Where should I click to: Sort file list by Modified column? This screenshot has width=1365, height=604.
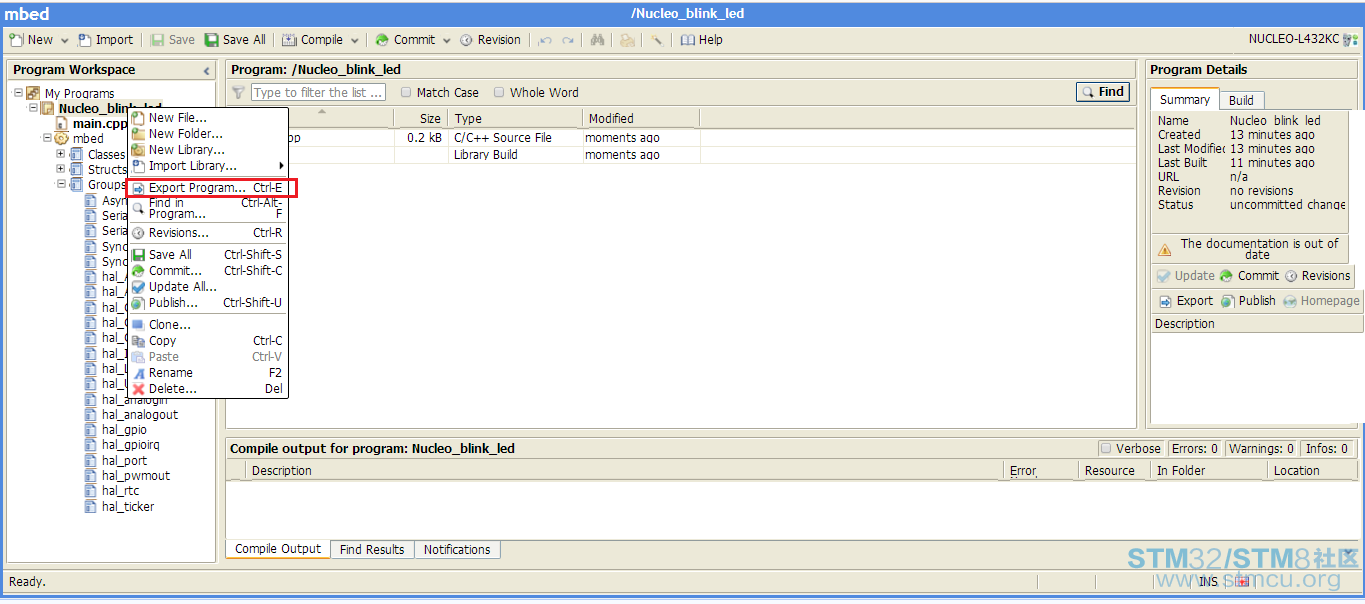tap(640, 118)
